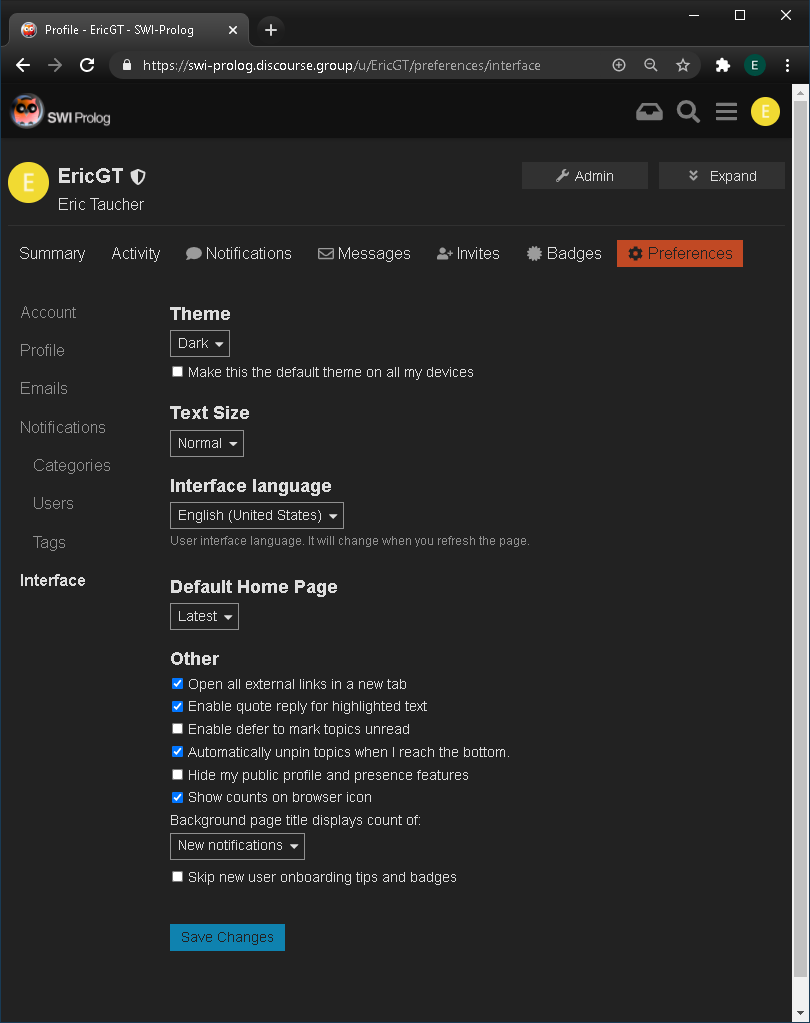Switch to the Activity tab
810x1023 pixels.
tap(136, 254)
